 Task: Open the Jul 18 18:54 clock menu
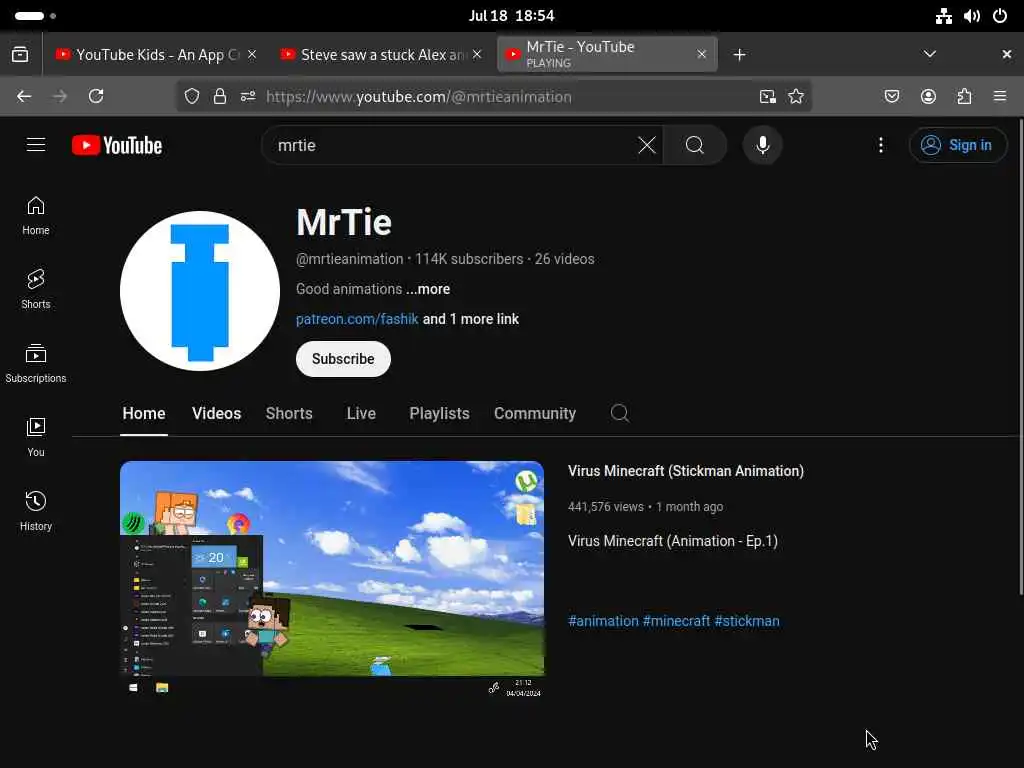coord(511,16)
